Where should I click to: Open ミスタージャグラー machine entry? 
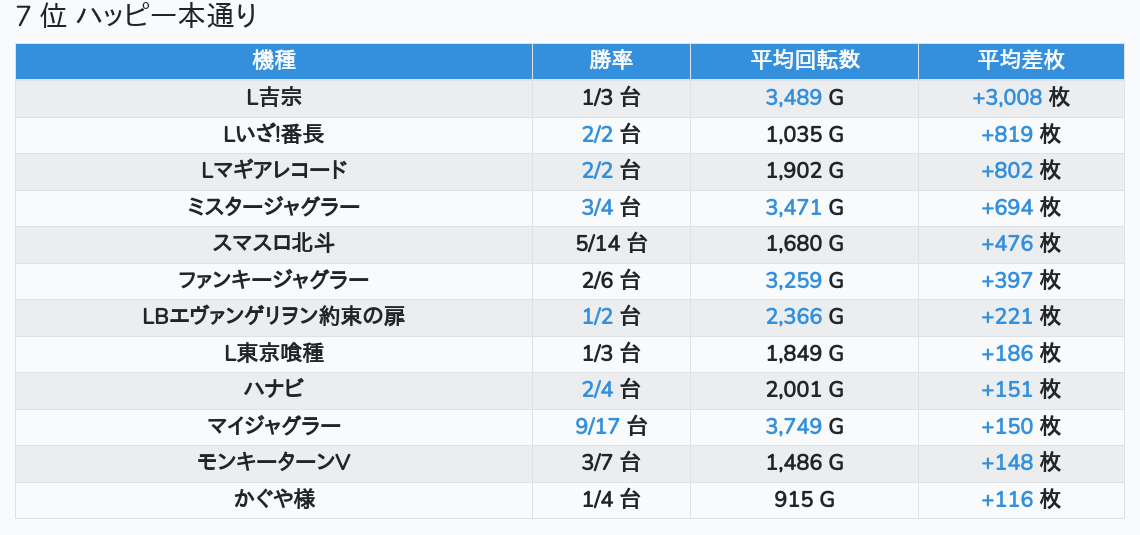pos(274,208)
